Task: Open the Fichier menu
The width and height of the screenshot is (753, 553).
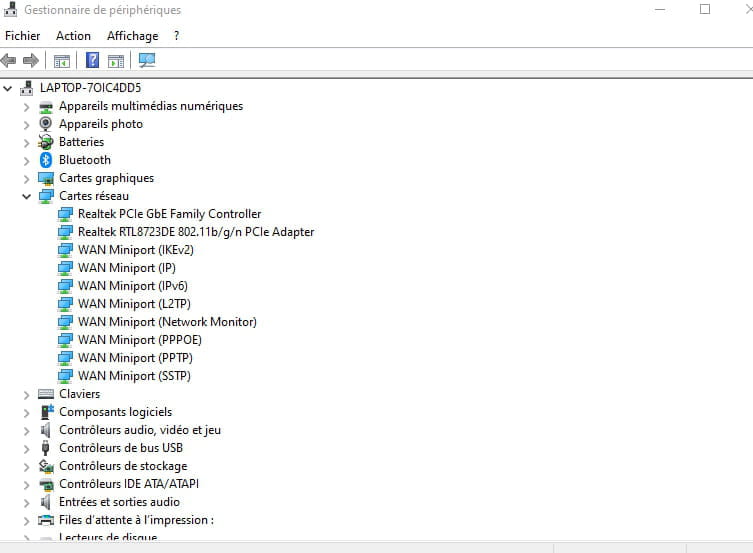Action: click(x=23, y=36)
